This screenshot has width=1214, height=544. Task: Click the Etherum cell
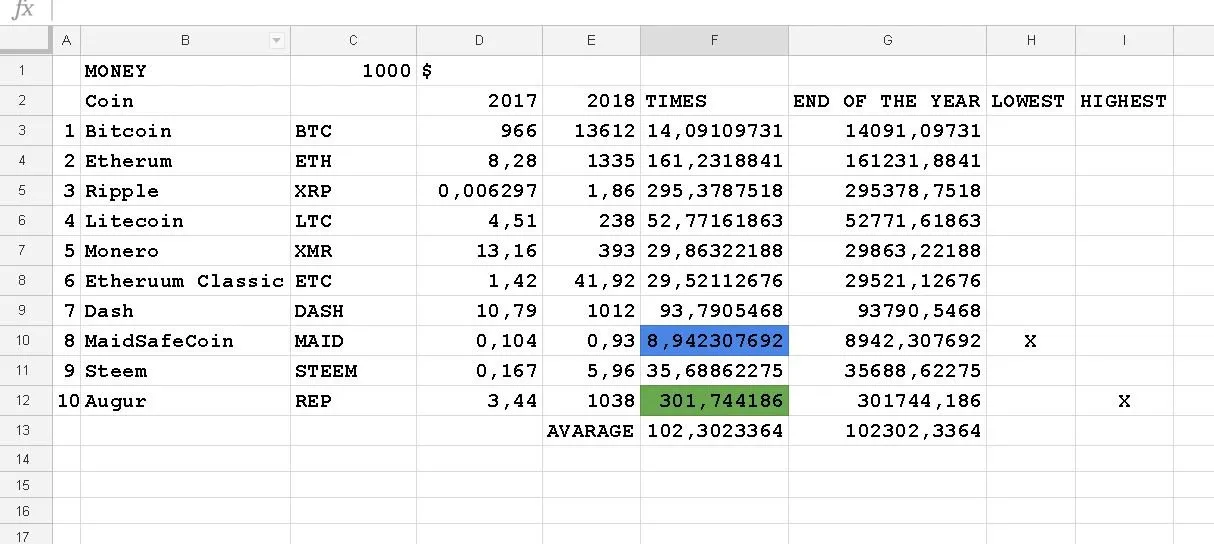point(186,161)
